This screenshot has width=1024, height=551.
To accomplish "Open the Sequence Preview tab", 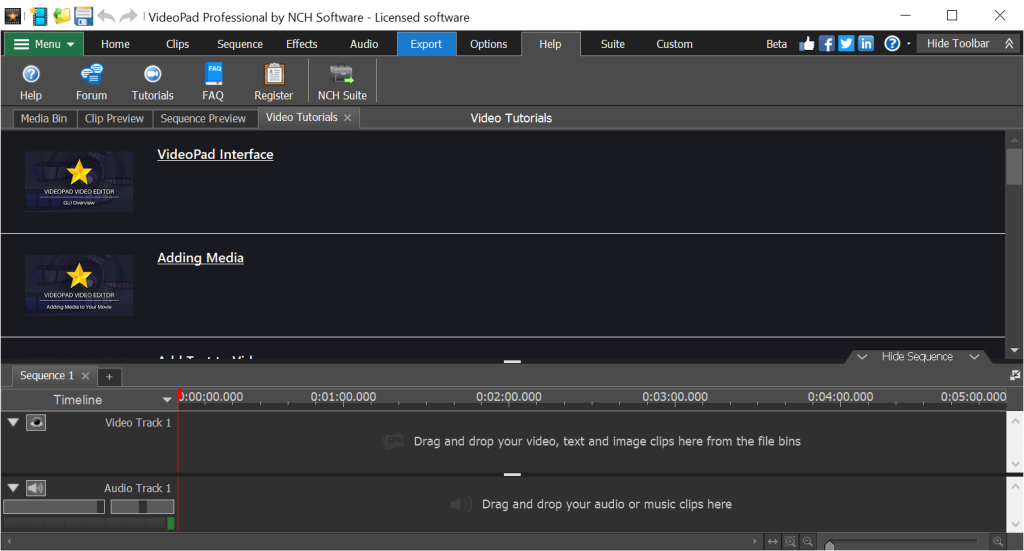I will 203,118.
